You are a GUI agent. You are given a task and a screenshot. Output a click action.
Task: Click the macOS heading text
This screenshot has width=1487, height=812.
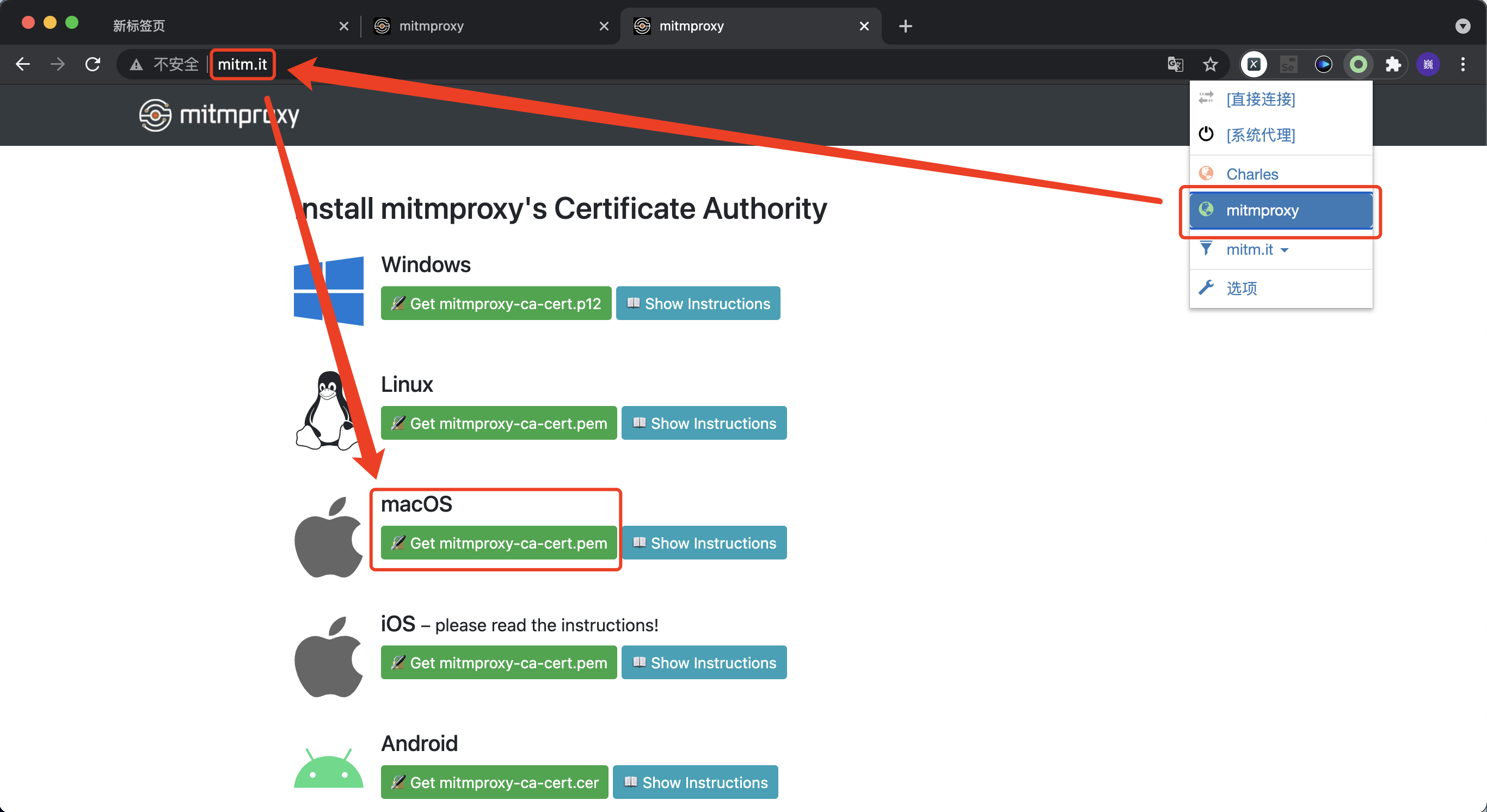pos(417,504)
